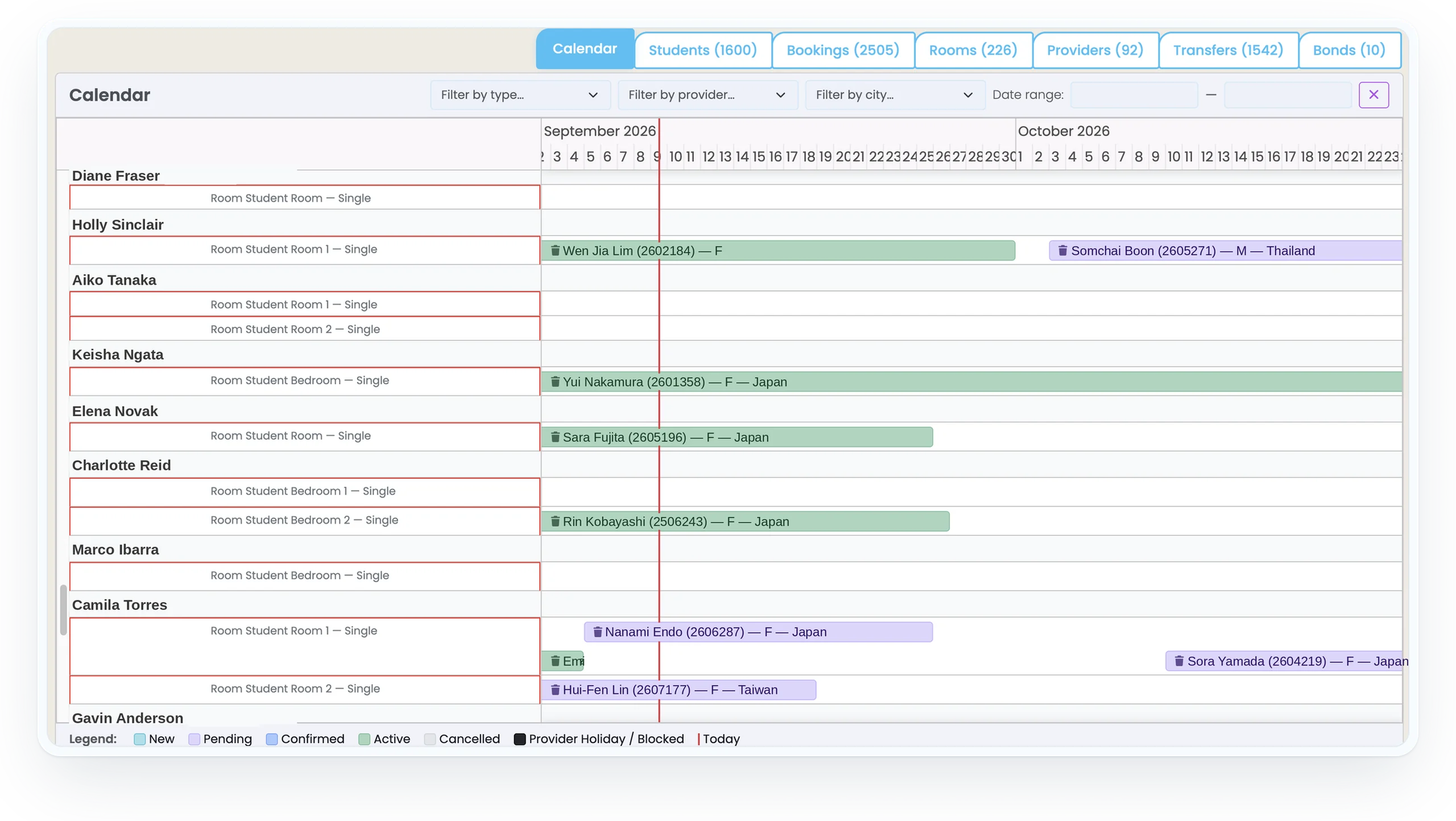Viewport: 1456px width, 821px height.
Task: Open Nanami Endo (2606287) booking bar
Action: [x=758, y=632]
